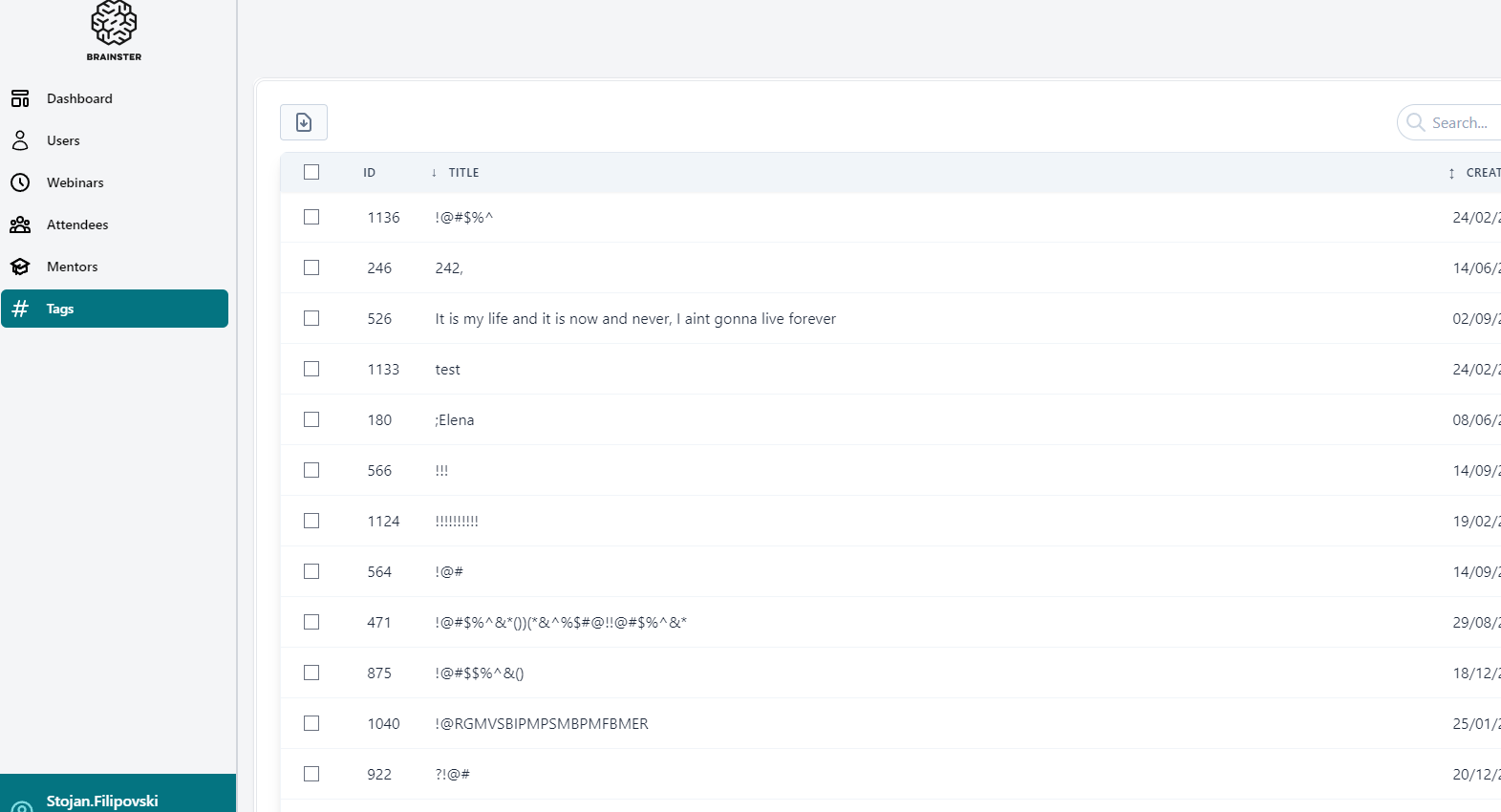The width and height of the screenshot is (1501, 812).
Task: Tick the checkbox for ';Elena' row
Action: (311, 419)
